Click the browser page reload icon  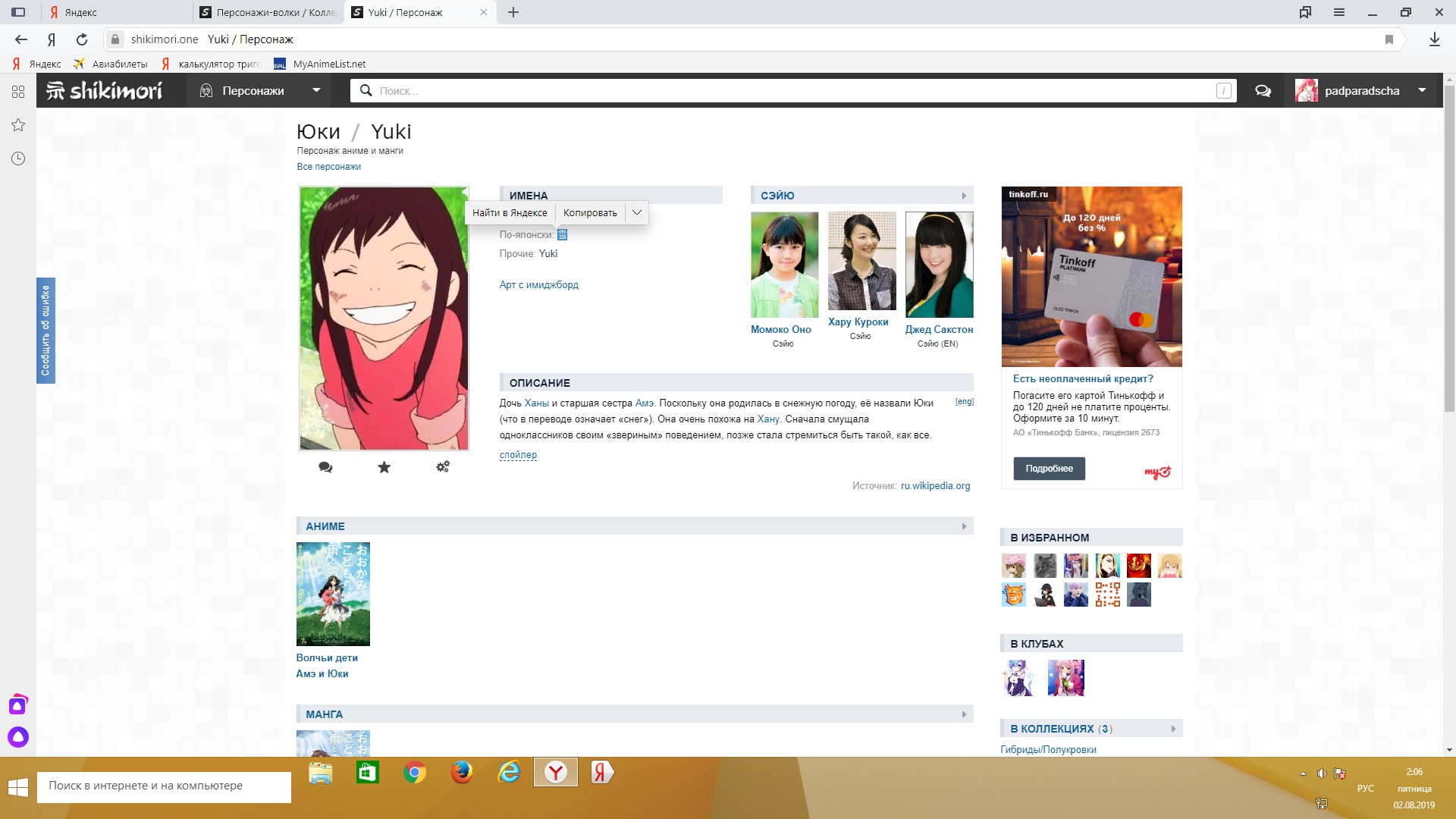(x=82, y=39)
